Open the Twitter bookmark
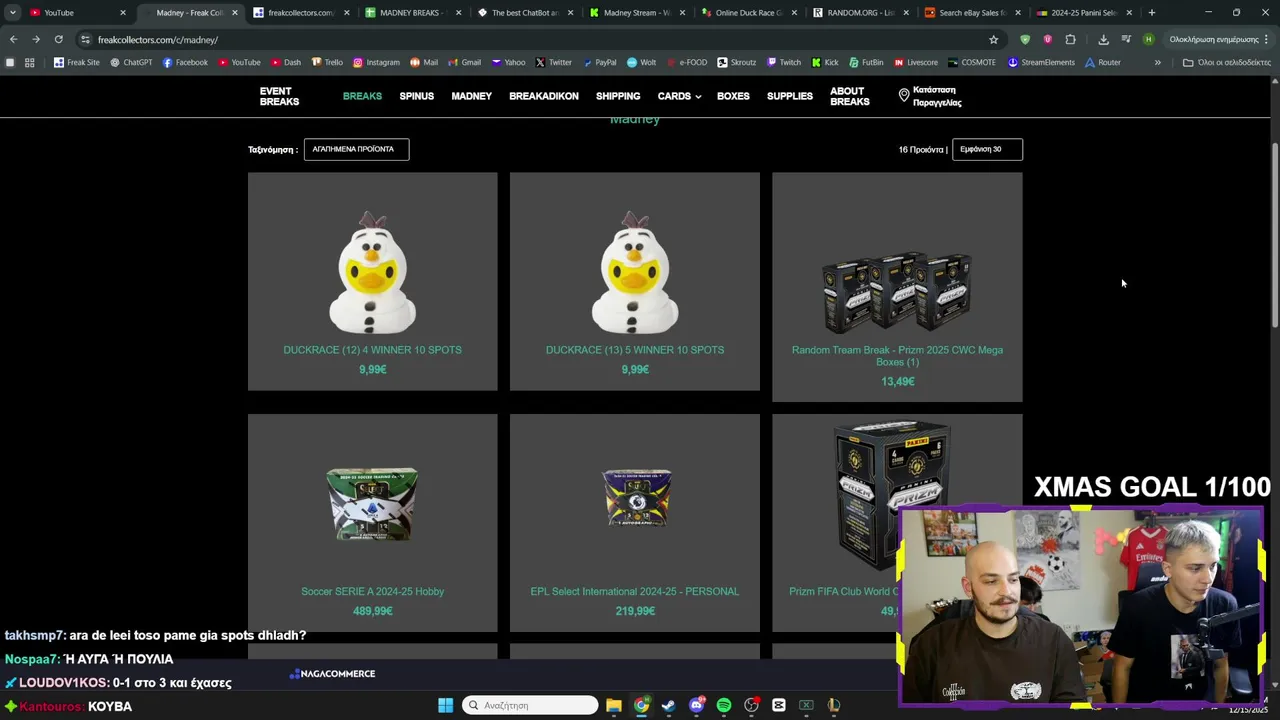This screenshot has width=1280, height=720. click(553, 62)
